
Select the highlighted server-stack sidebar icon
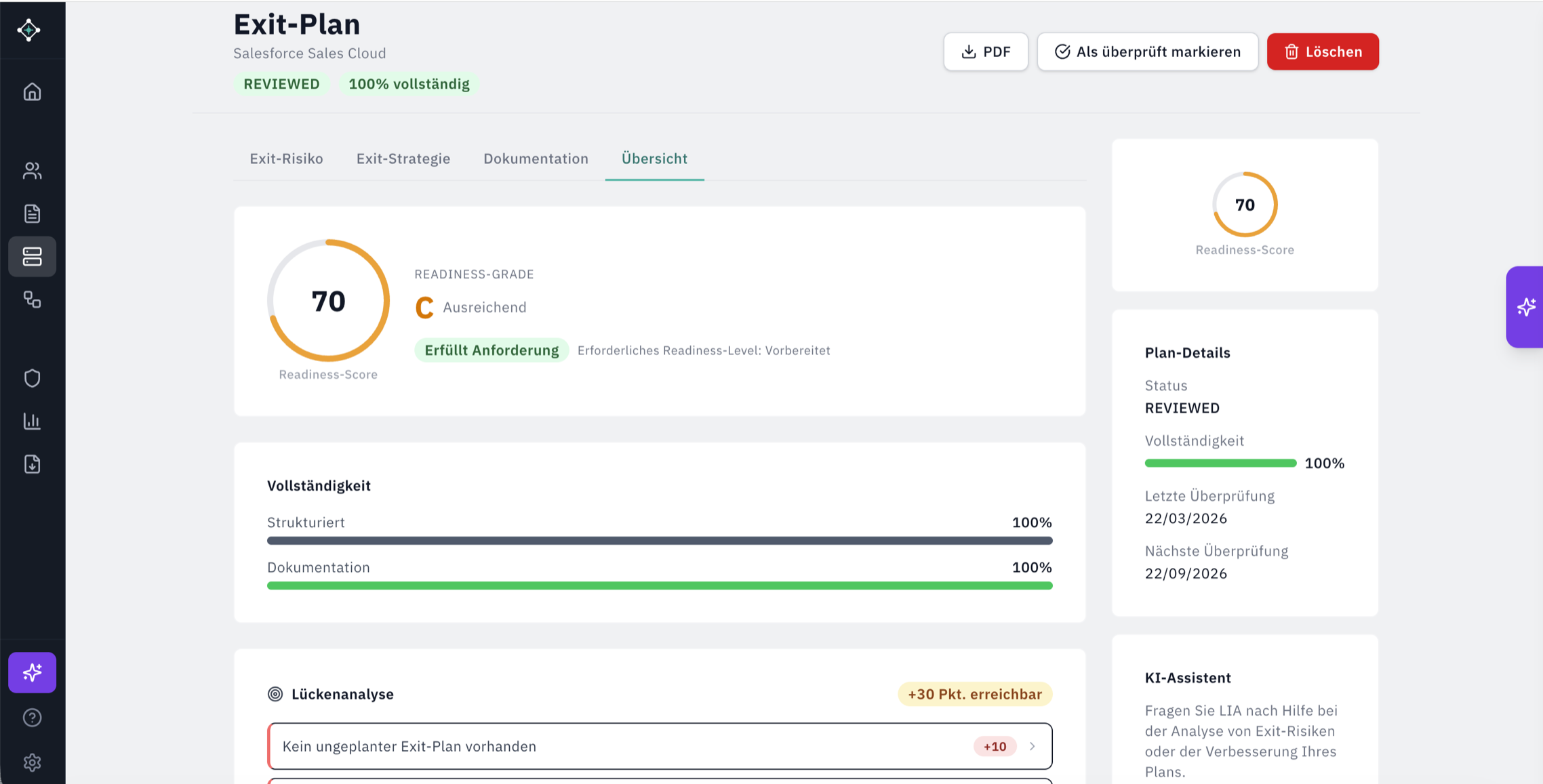point(32,257)
